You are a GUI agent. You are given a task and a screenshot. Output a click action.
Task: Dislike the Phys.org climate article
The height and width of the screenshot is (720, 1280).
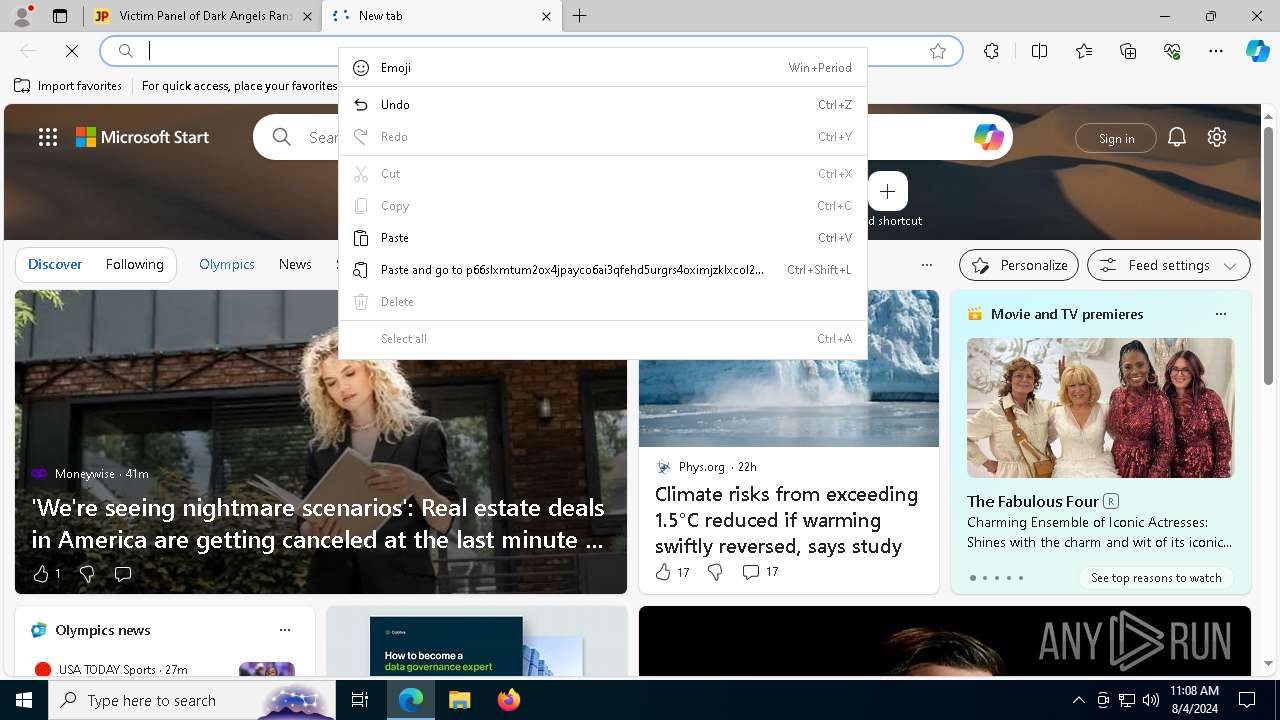pyautogui.click(x=715, y=572)
